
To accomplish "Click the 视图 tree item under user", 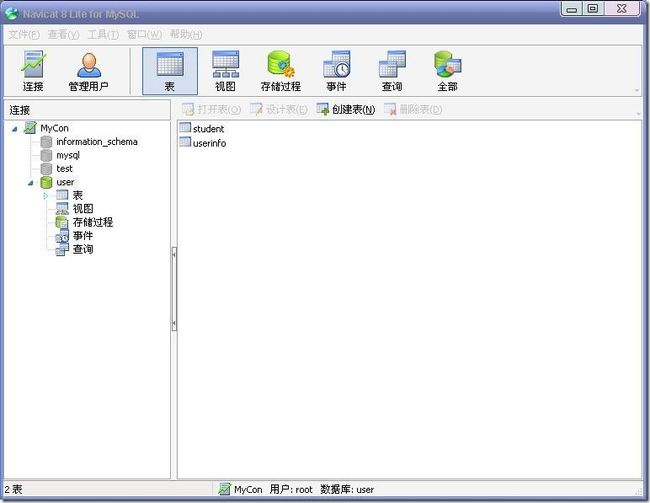I will click(83, 209).
